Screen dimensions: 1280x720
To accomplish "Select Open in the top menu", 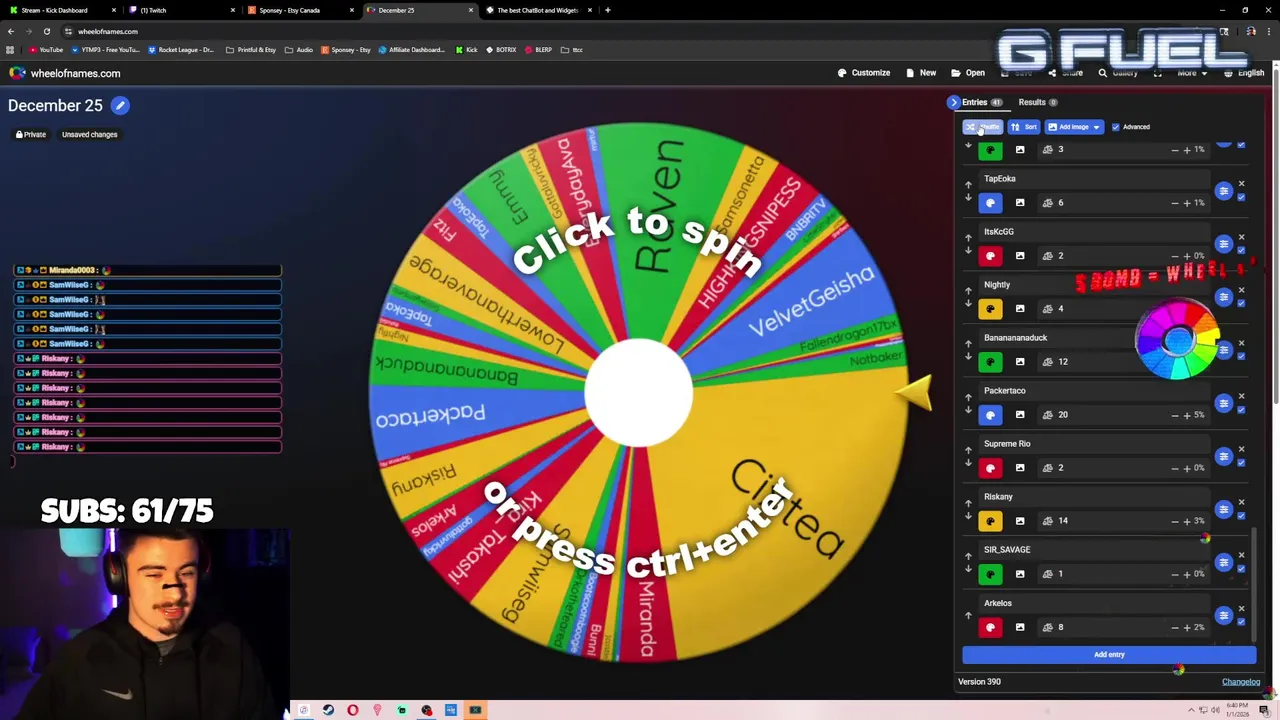I will [968, 73].
